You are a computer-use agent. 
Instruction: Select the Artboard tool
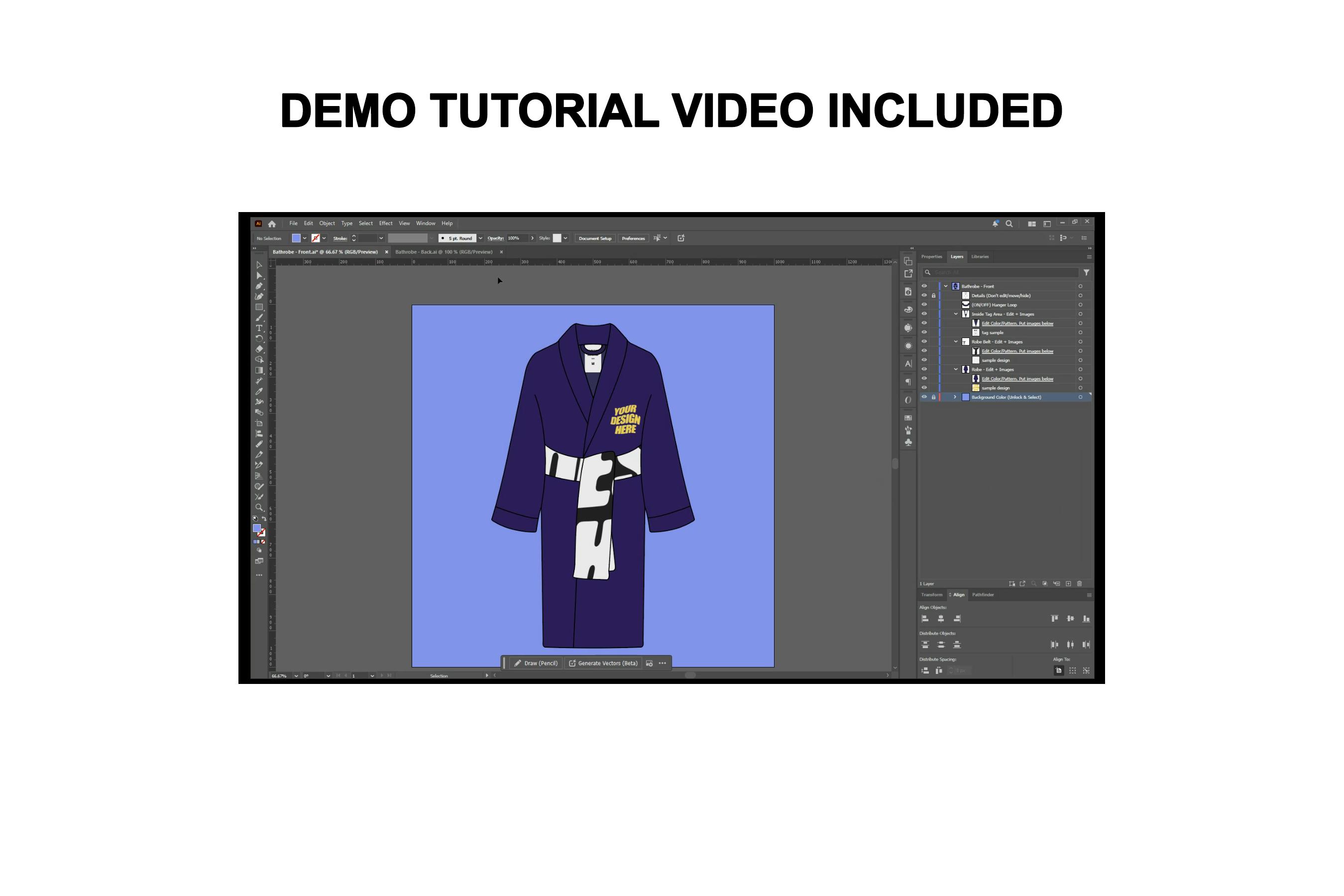pyautogui.click(x=259, y=424)
